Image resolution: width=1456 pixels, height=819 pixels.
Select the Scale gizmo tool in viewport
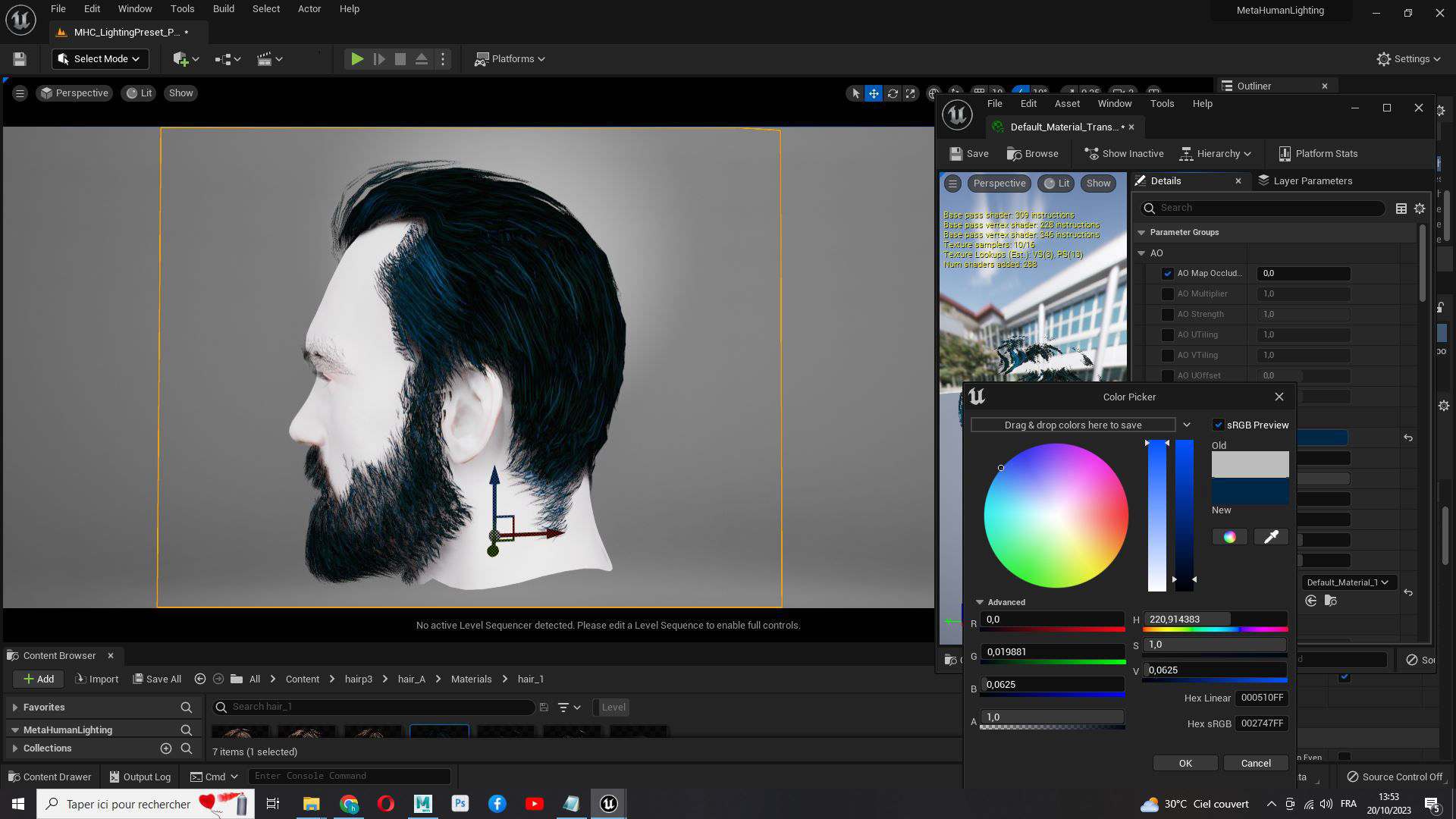pyautogui.click(x=911, y=93)
